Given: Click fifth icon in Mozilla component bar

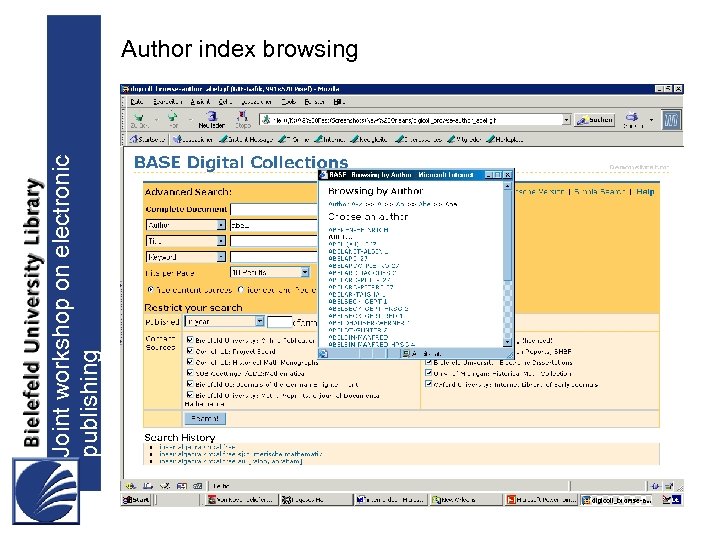Looking at the screenshot, I should coord(198,486).
